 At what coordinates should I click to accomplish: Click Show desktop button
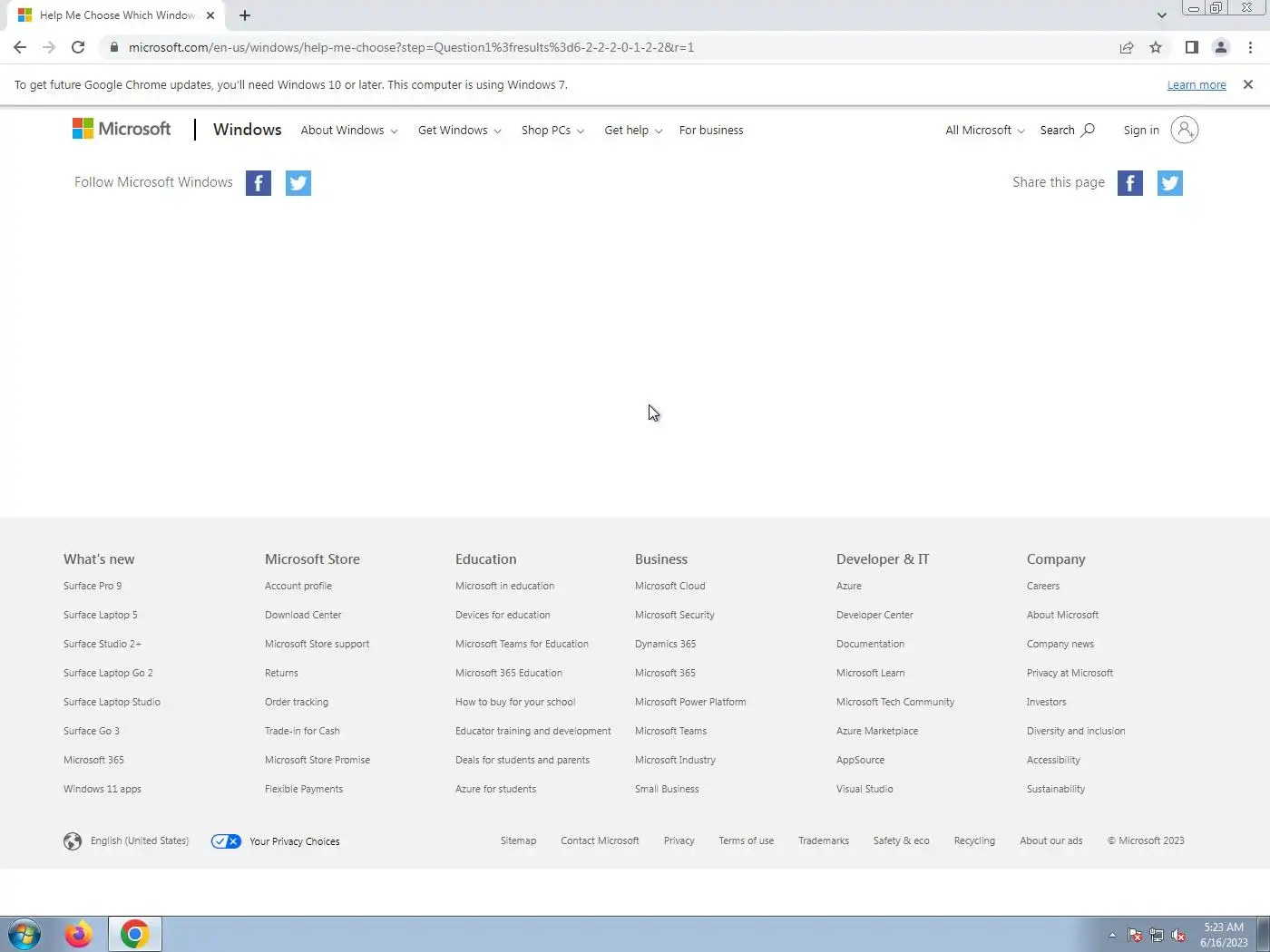[1263, 934]
